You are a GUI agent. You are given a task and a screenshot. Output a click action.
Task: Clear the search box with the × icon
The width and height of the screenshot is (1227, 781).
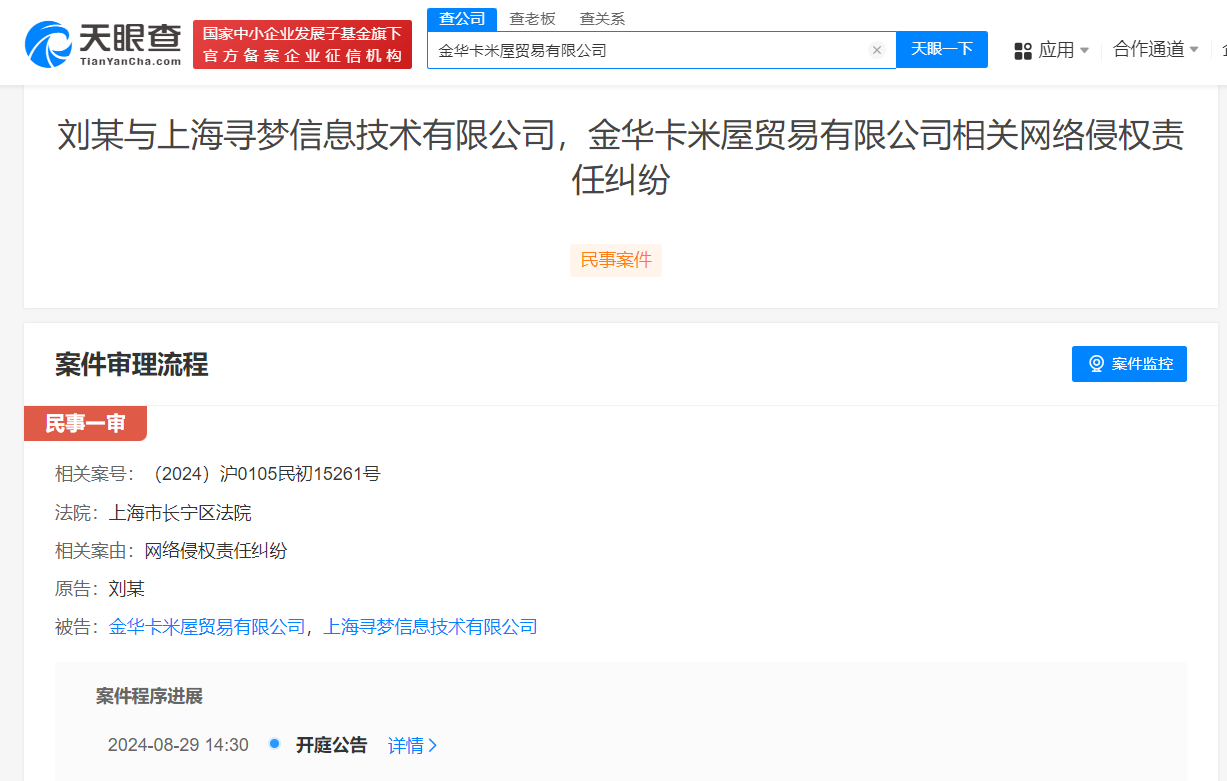tap(877, 50)
